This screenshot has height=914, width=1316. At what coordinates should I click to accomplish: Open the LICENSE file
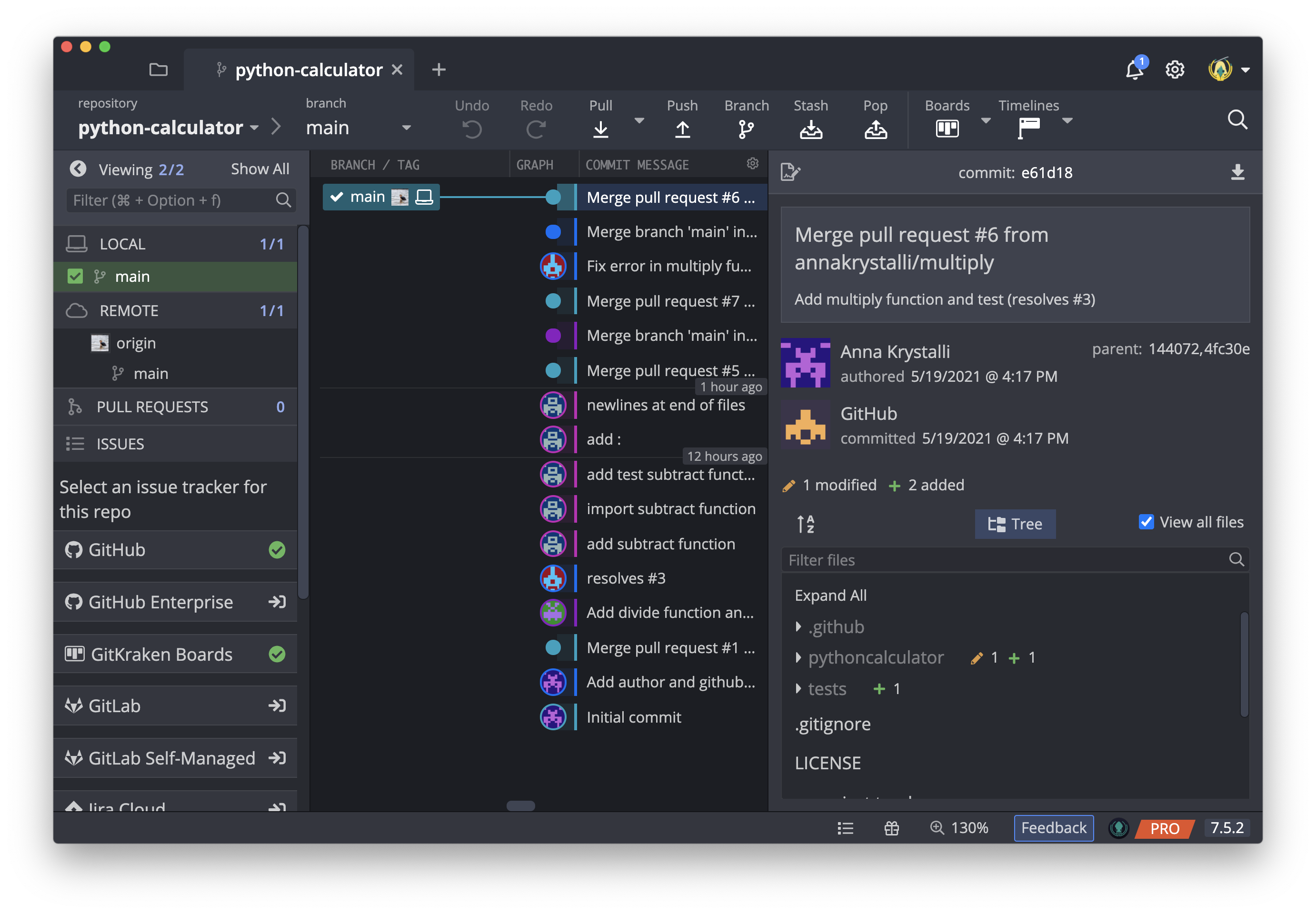[x=827, y=763]
